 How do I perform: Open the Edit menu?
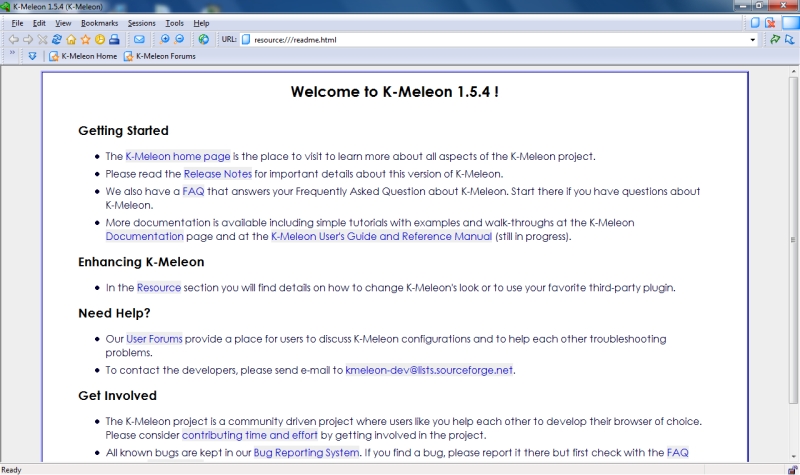pos(39,23)
